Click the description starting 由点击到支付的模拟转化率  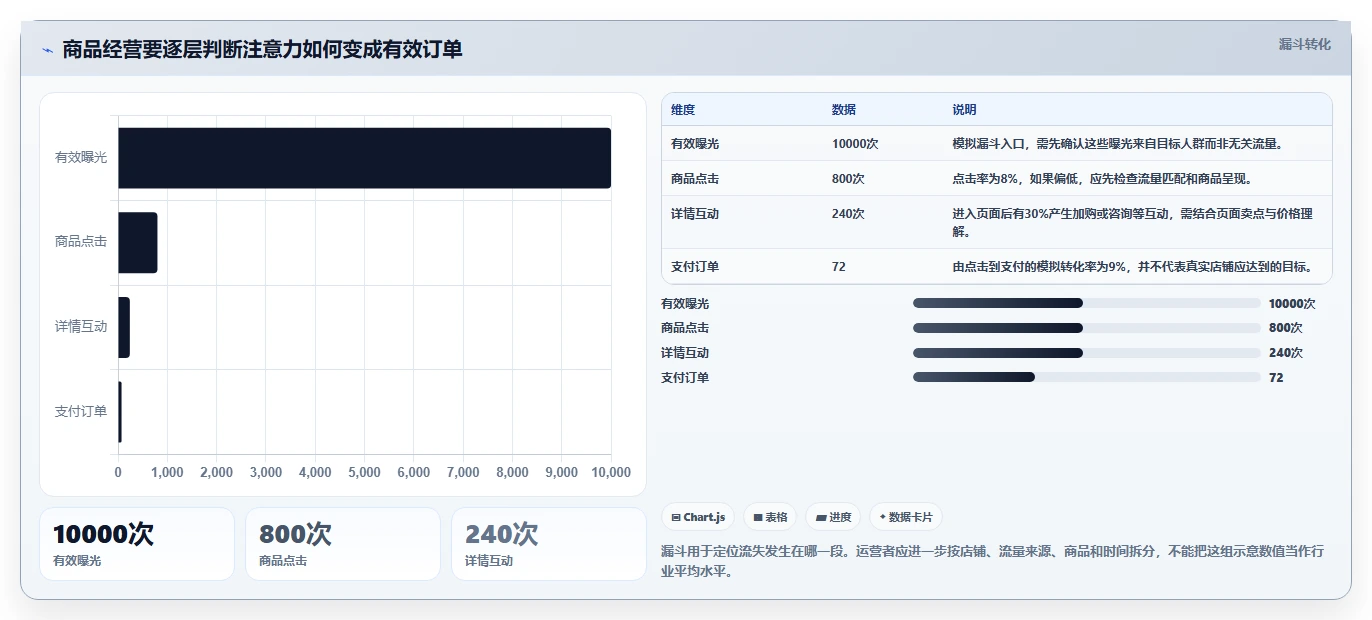point(1132,267)
